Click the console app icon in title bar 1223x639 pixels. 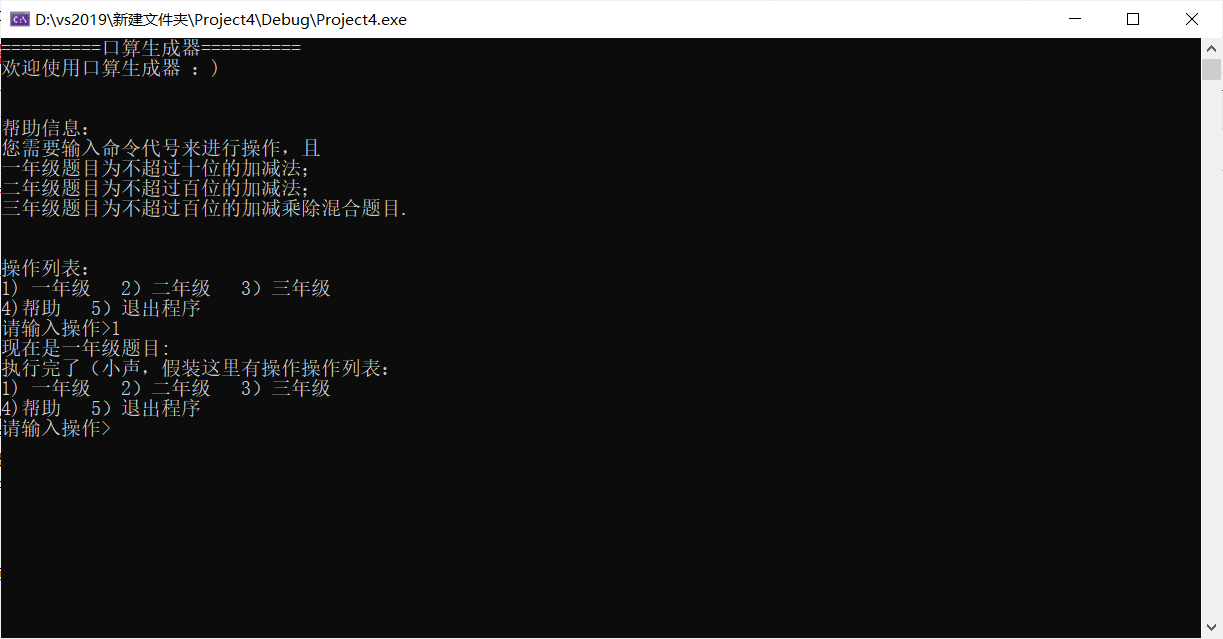19,19
